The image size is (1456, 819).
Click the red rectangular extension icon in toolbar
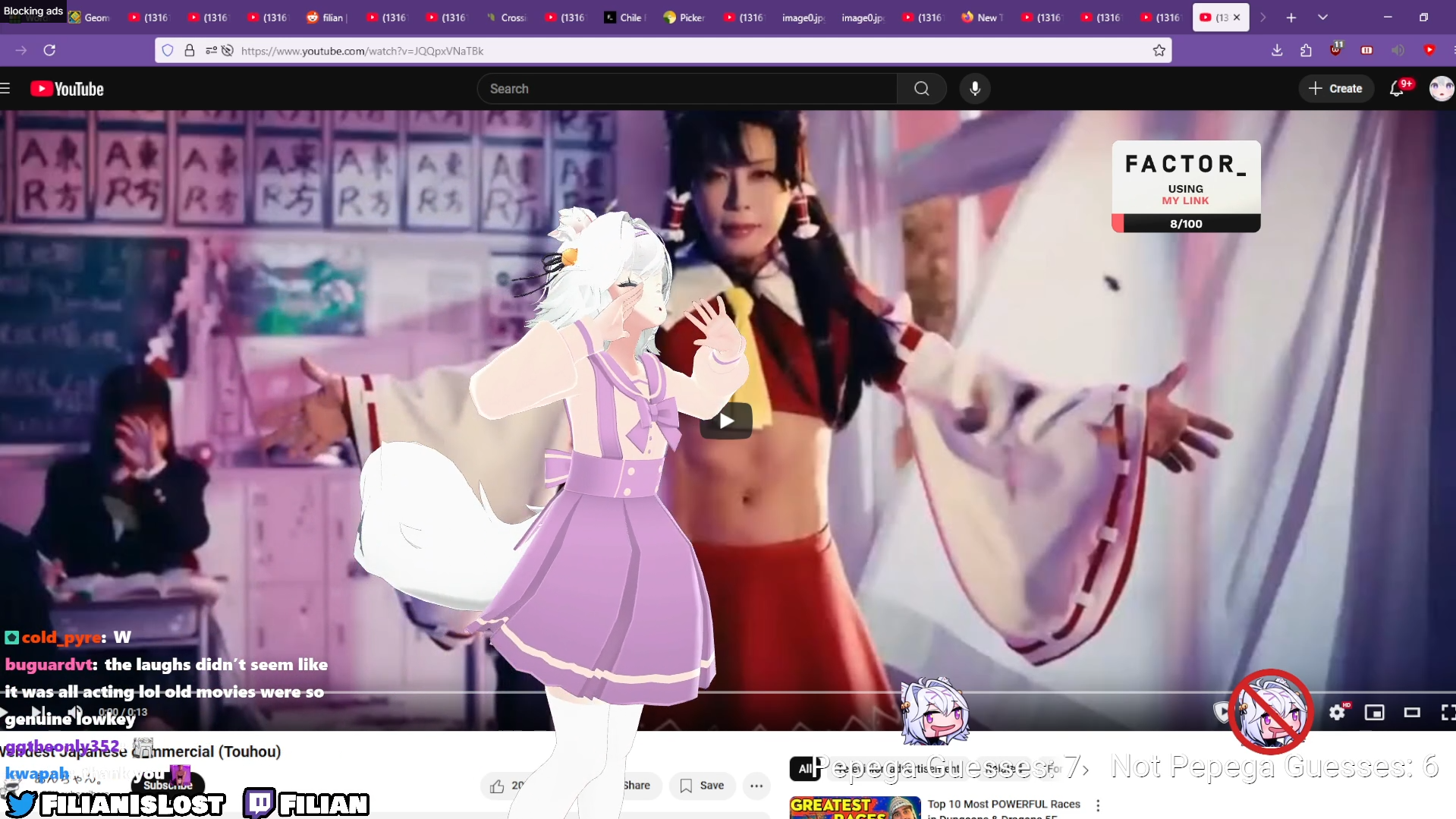tap(1367, 50)
